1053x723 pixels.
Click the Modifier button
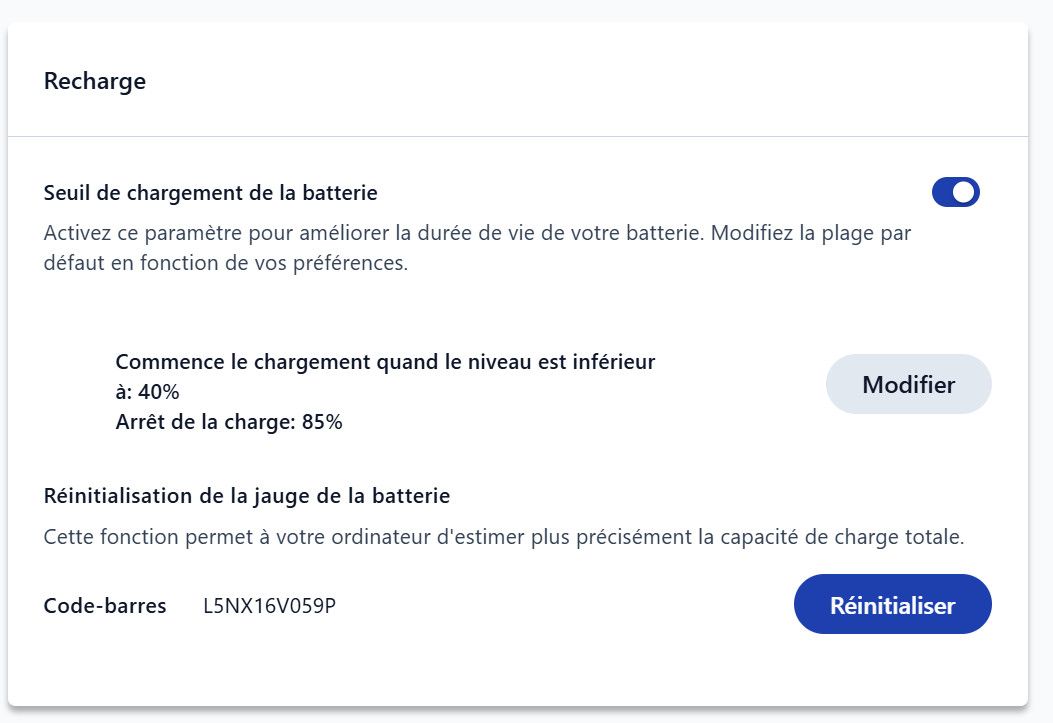point(908,384)
